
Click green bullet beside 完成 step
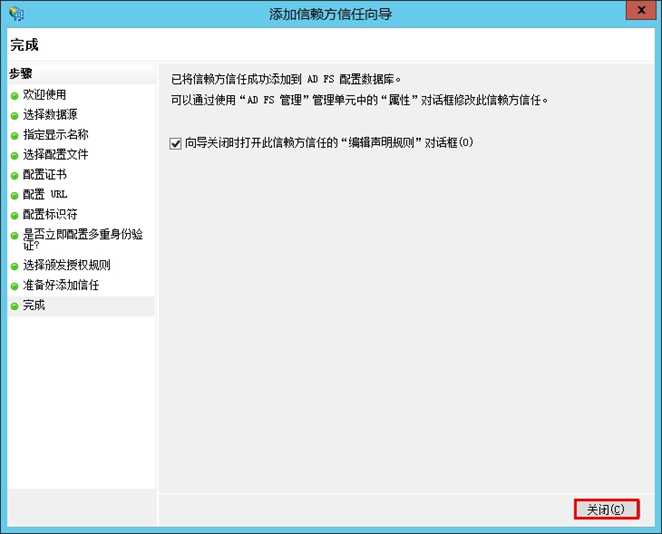tap(14, 306)
